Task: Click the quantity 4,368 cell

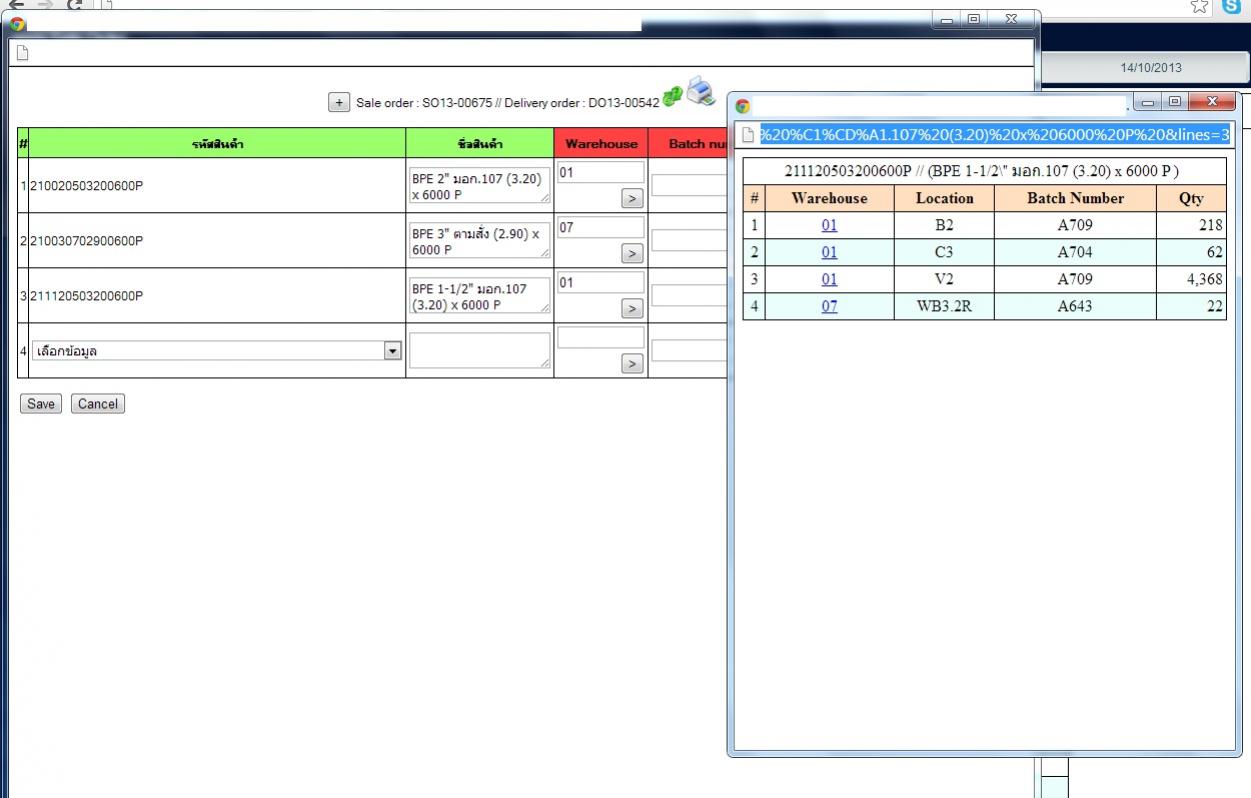Action: (x=1191, y=279)
